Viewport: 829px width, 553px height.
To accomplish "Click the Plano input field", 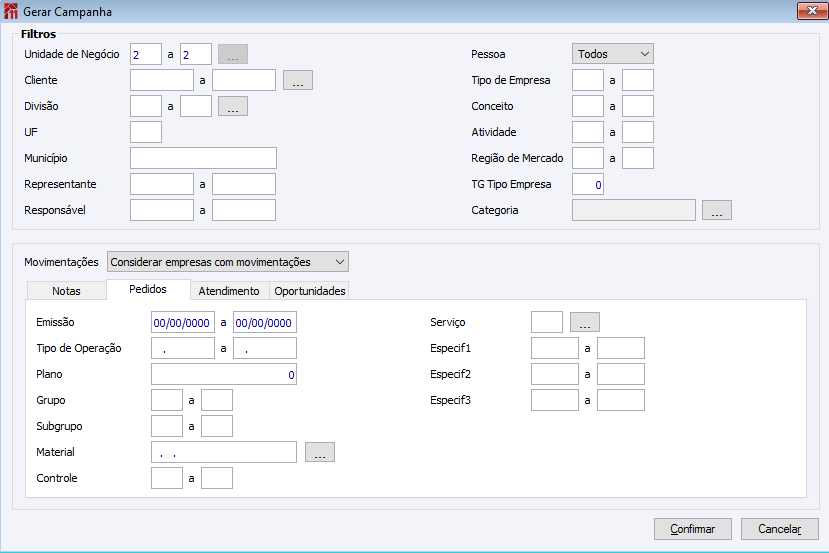I will [x=223, y=375].
